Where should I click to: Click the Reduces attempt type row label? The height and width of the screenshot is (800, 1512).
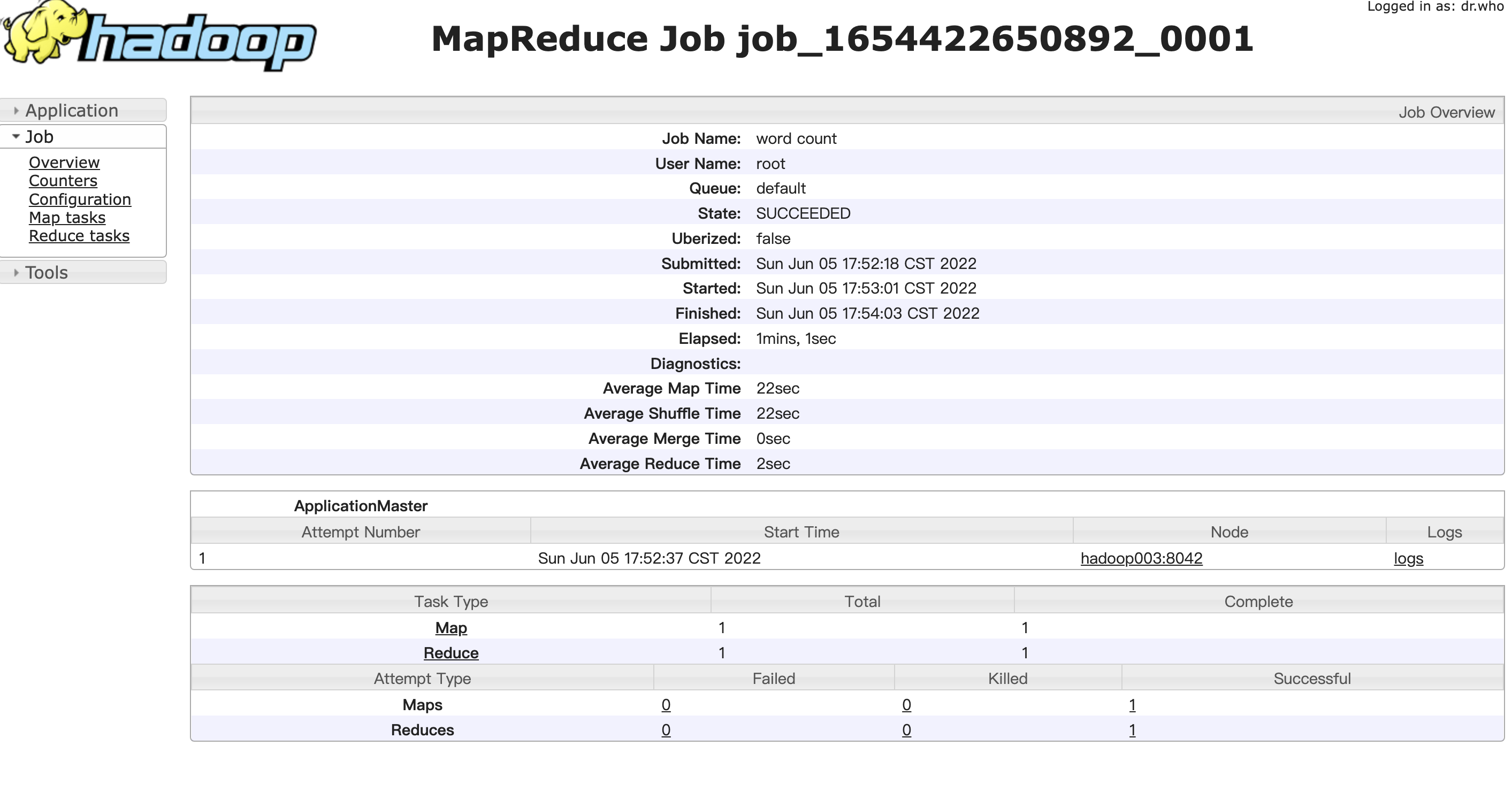pyautogui.click(x=422, y=730)
